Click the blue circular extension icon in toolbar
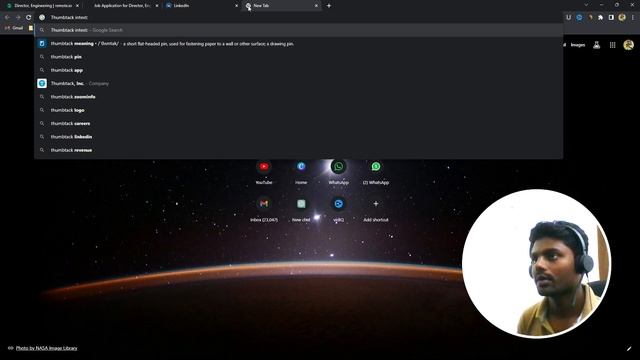 click(x=579, y=18)
